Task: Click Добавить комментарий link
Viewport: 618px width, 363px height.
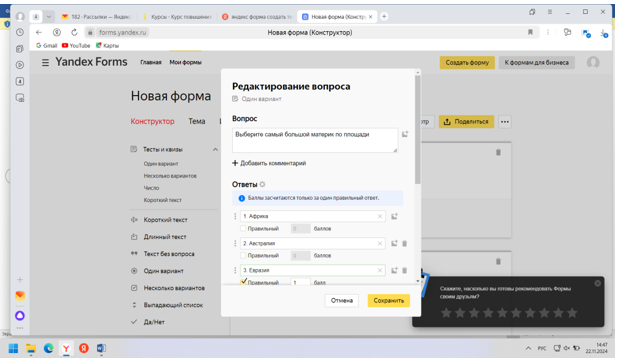Action: (269, 163)
